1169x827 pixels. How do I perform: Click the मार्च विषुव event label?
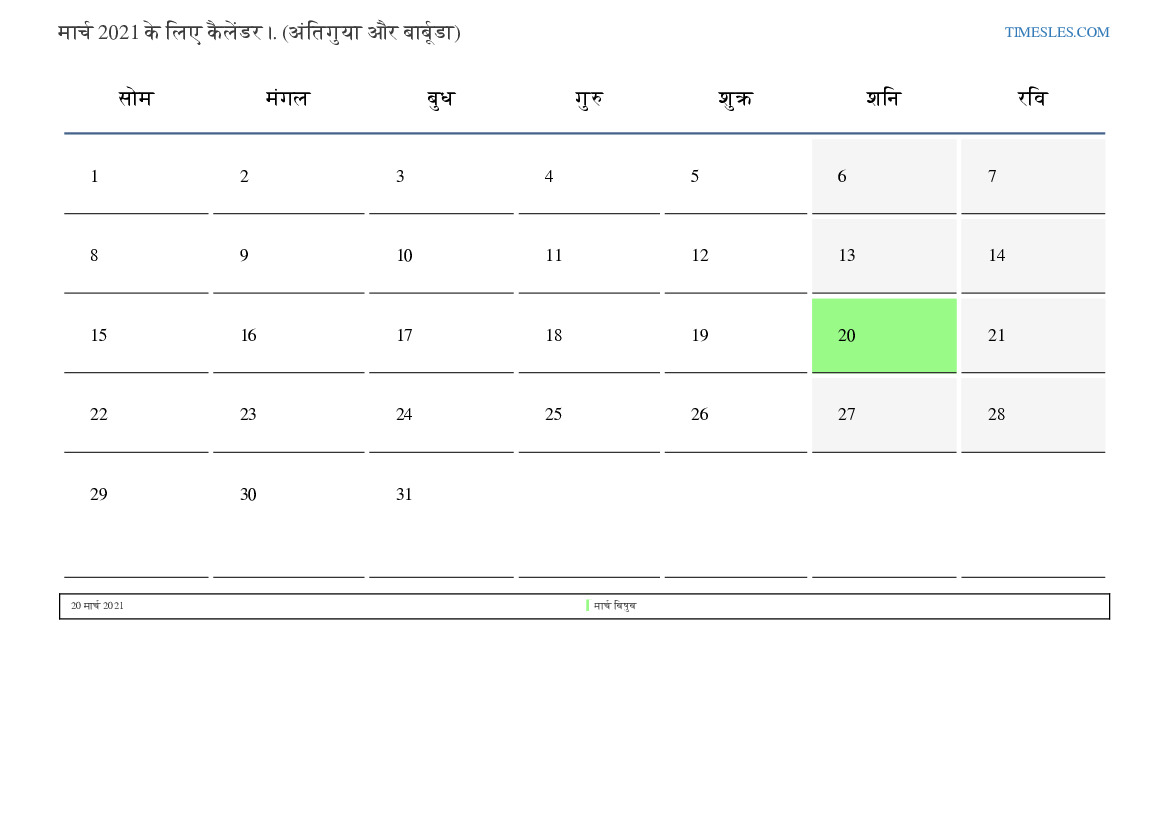pos(615,606)
